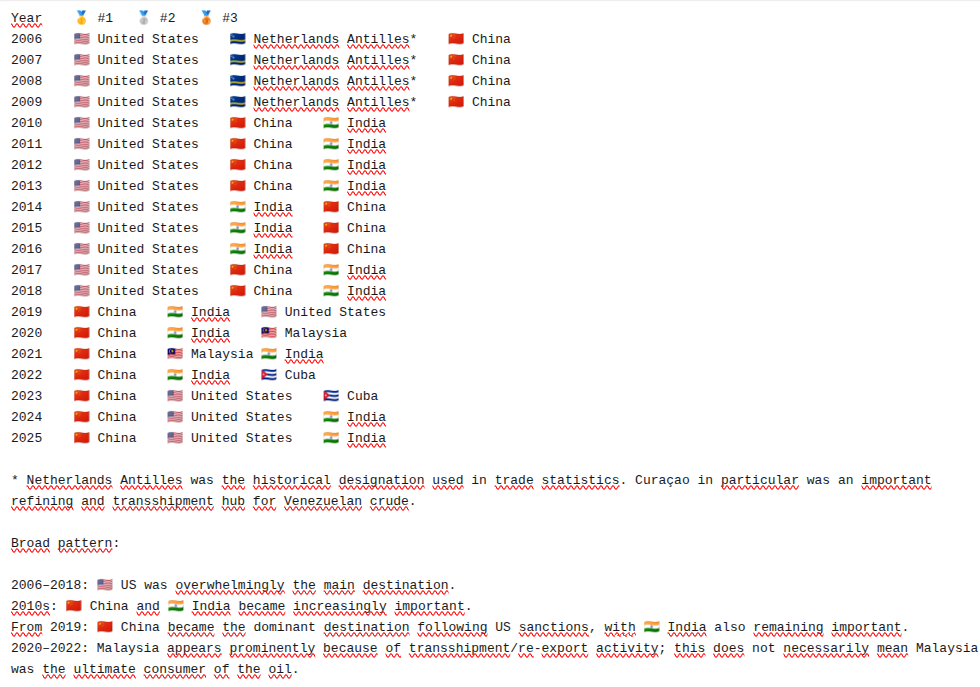Click the US flag in the 2006–2018 summary line
980x687 pixels.
[x=105, y=585]
